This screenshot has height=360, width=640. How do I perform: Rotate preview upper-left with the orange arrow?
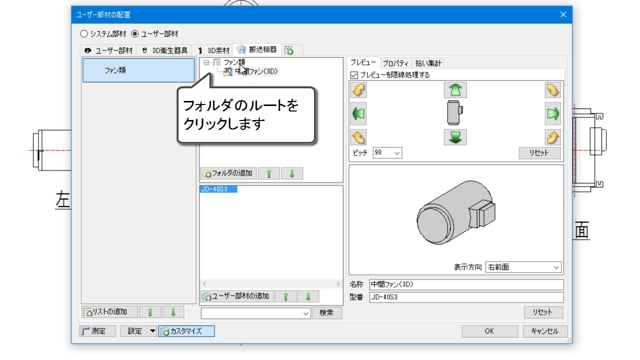tap(358, 90)
